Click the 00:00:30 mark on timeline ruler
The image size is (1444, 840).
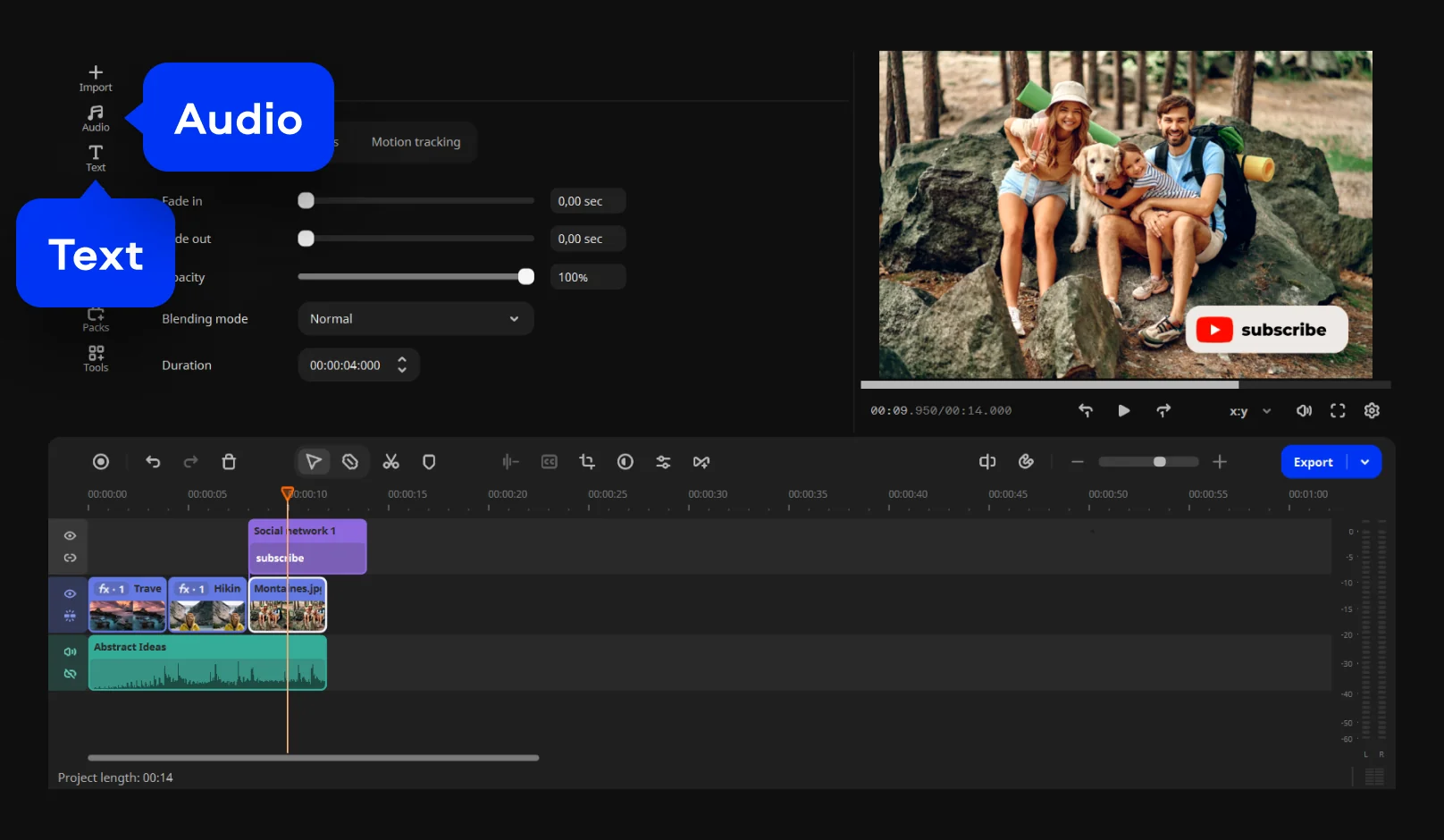(708, 494)
